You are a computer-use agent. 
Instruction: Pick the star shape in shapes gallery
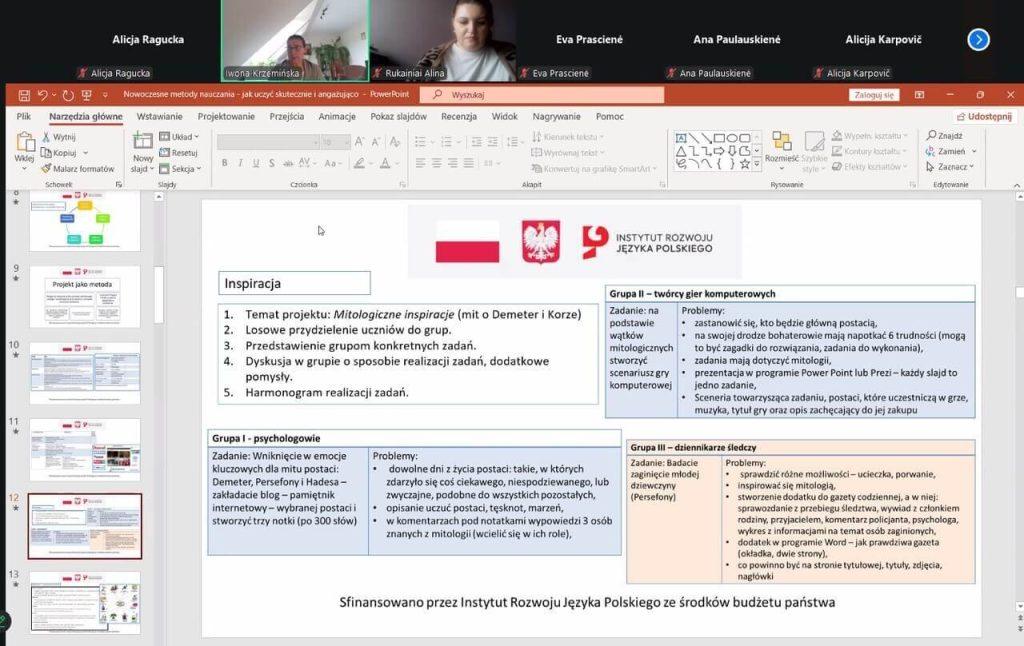point(744,164)
